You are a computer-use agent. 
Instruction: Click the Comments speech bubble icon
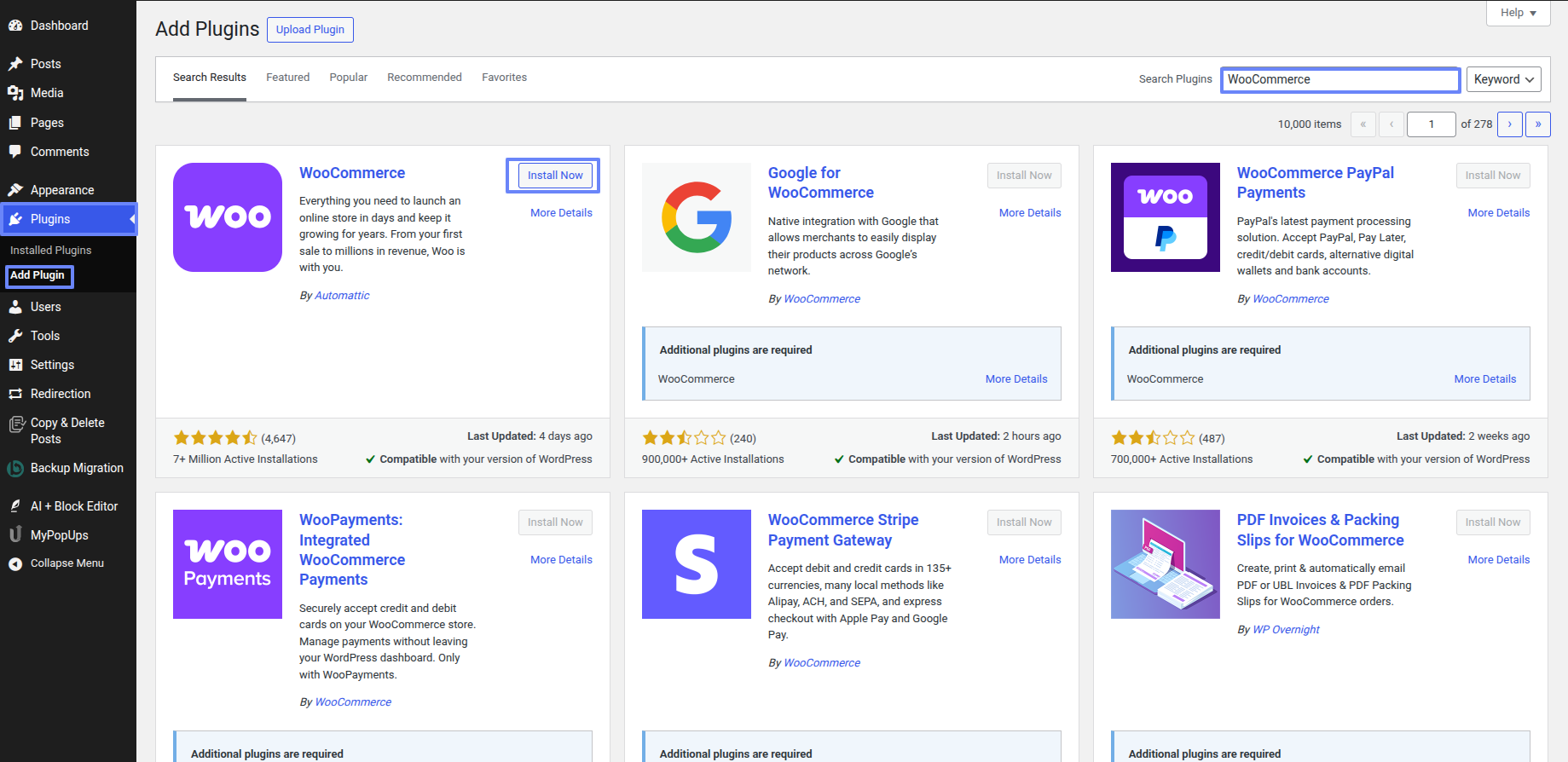coord(15,152)
